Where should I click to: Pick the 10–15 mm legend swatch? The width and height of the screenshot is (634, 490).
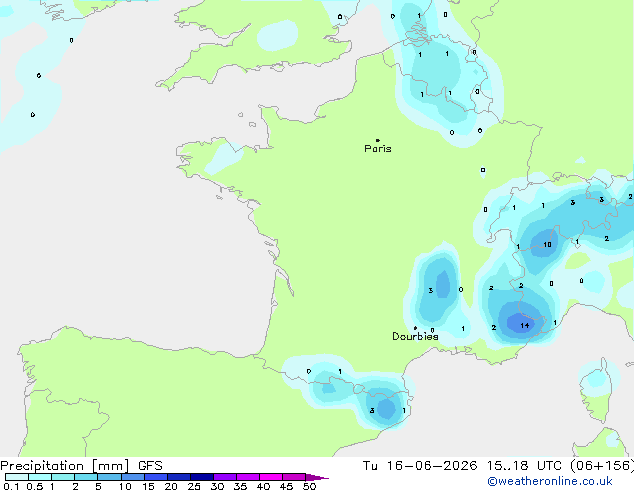132,477
